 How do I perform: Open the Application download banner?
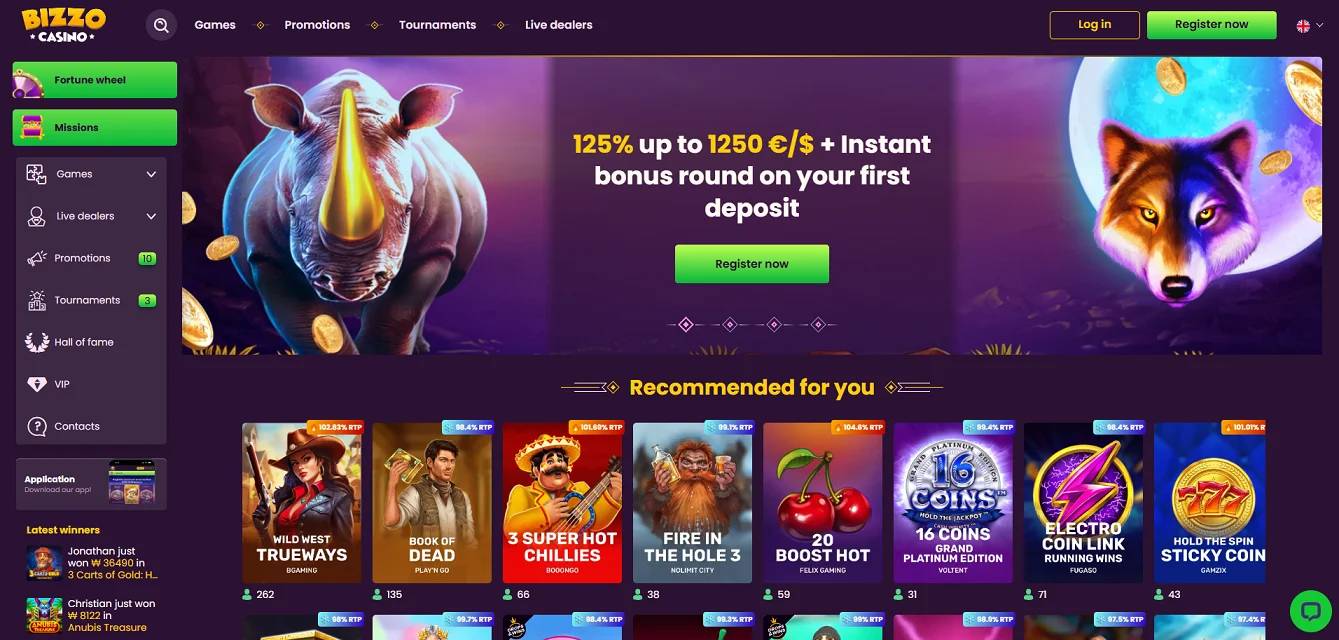point(91,484)
